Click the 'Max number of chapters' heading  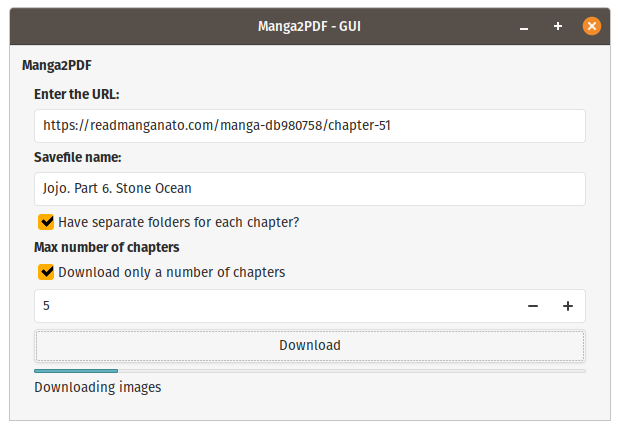coord(107,247)
